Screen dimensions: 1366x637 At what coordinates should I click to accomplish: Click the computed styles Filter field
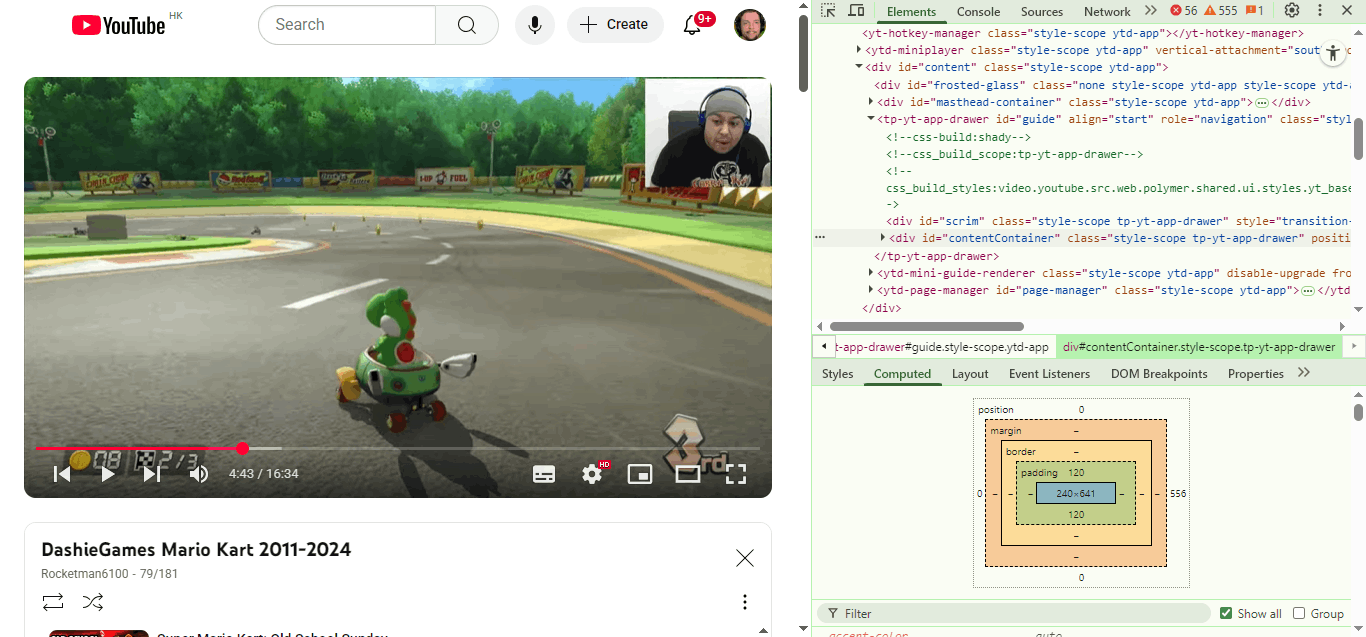point(1014,613)
